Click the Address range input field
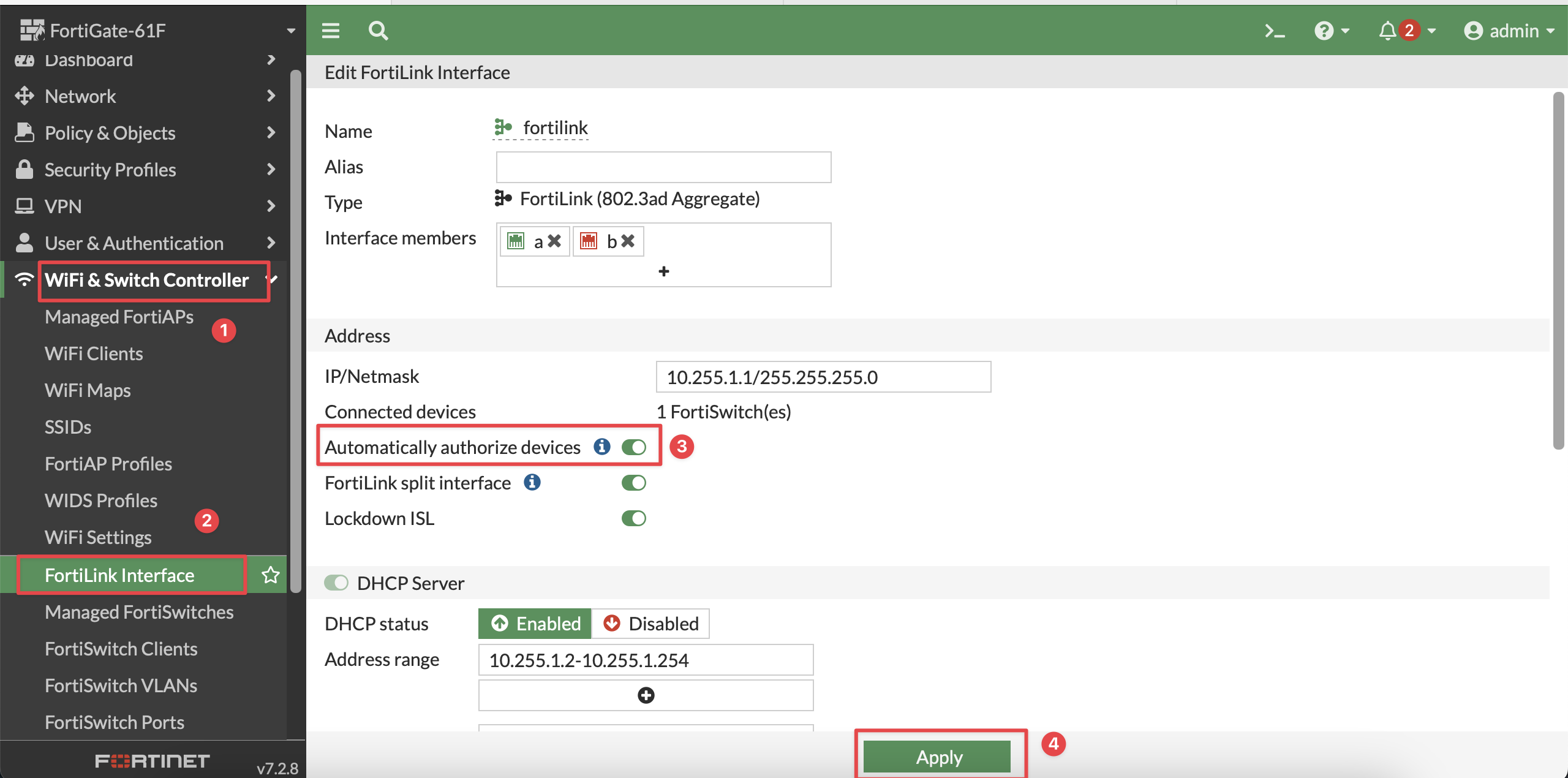1568x778 pixels. [646, 660]
